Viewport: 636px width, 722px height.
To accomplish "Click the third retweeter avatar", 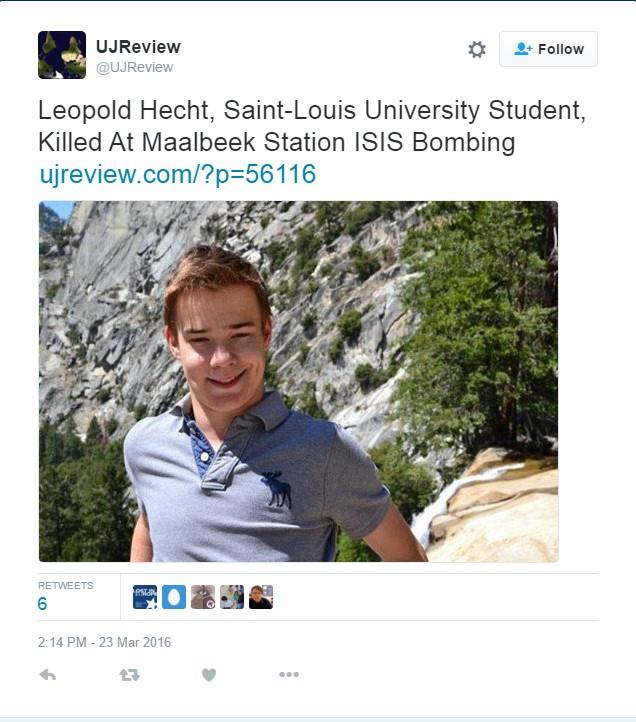I will (203, 597).
